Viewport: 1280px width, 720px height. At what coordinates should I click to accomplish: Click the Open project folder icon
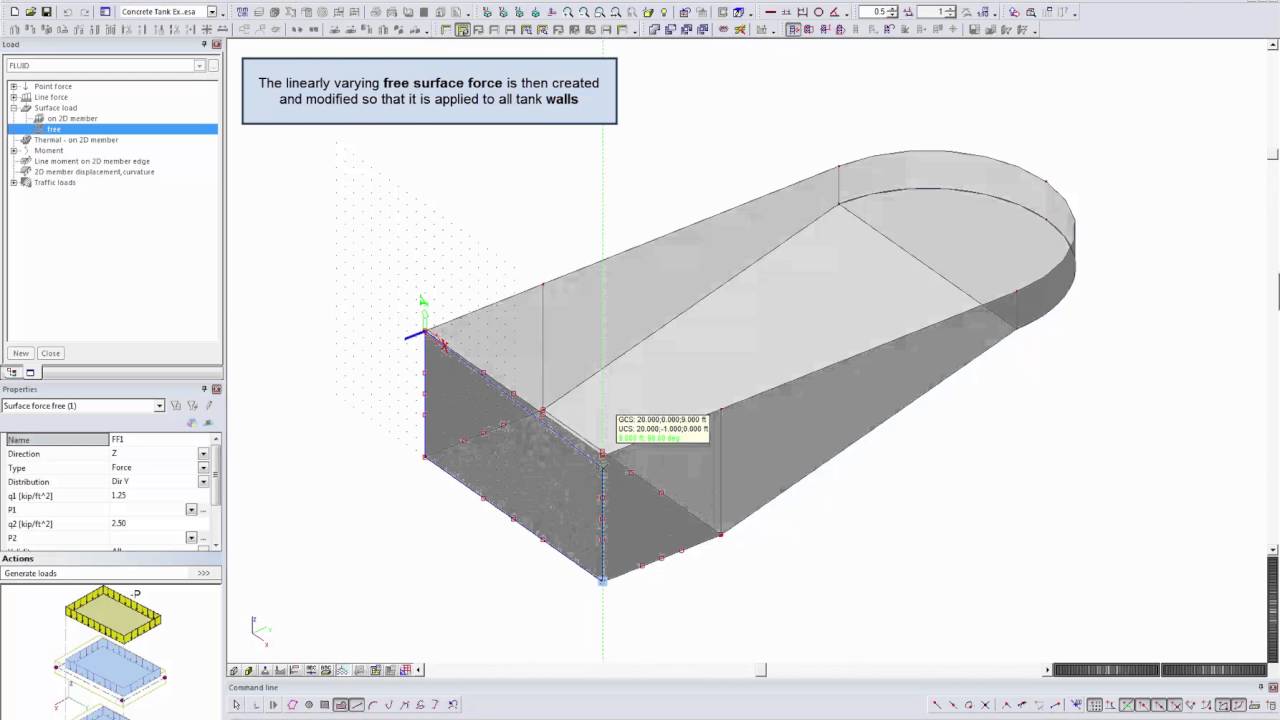coord(31,12)
